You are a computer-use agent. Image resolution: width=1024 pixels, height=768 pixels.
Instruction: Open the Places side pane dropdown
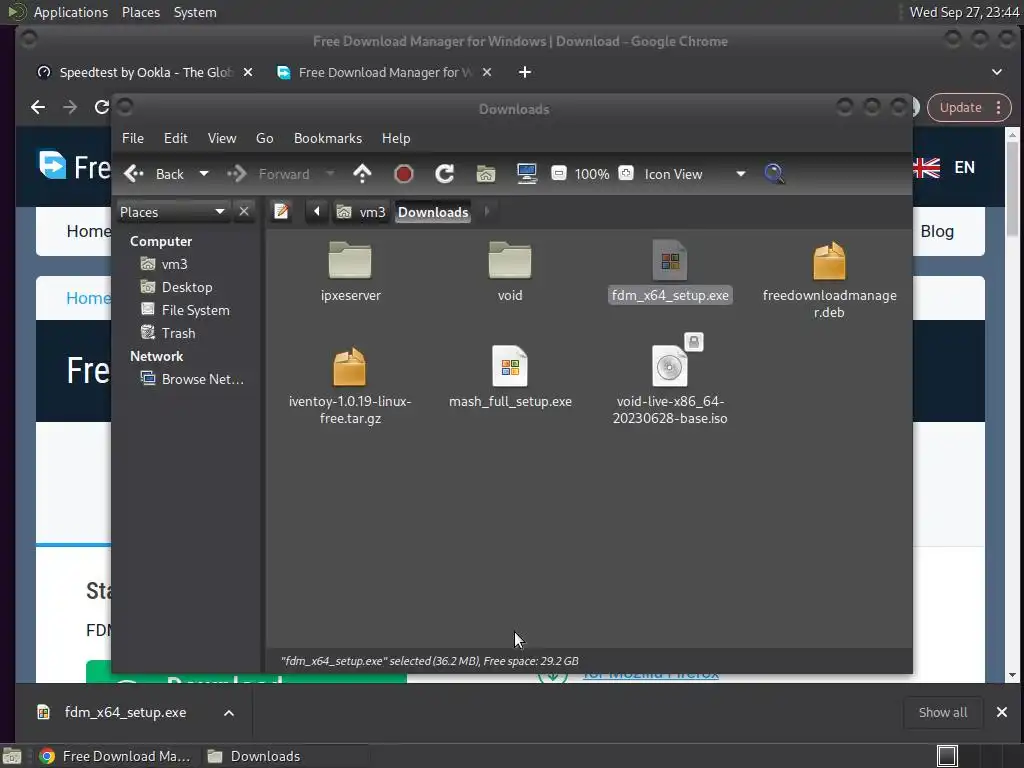pyautogui.click(x=173, y=212)
